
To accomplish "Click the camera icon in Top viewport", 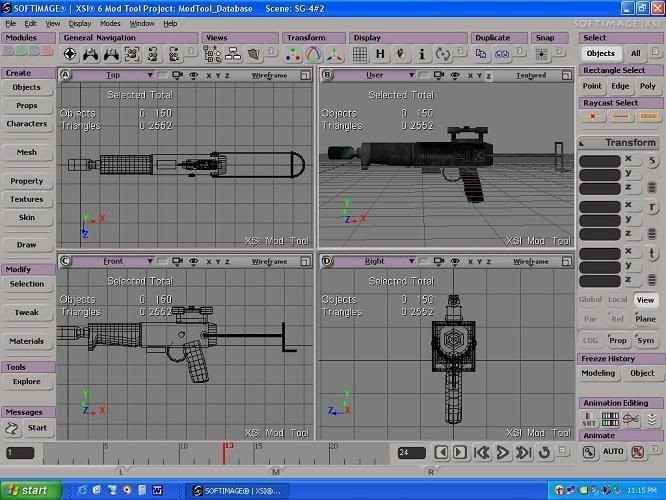I will click(x=177, y=75).
